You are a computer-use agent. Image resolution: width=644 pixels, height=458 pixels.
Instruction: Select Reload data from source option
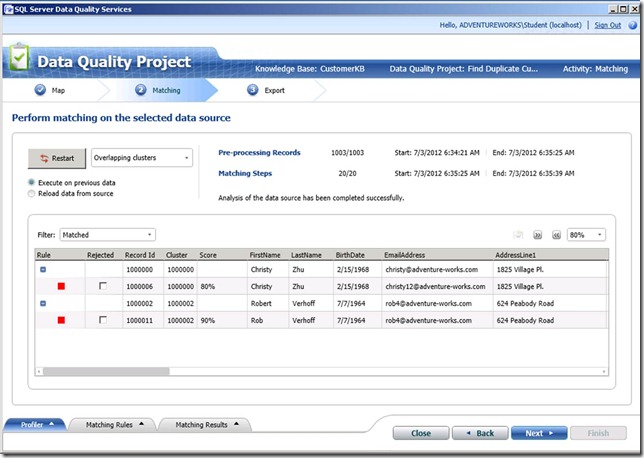[32, 194]
